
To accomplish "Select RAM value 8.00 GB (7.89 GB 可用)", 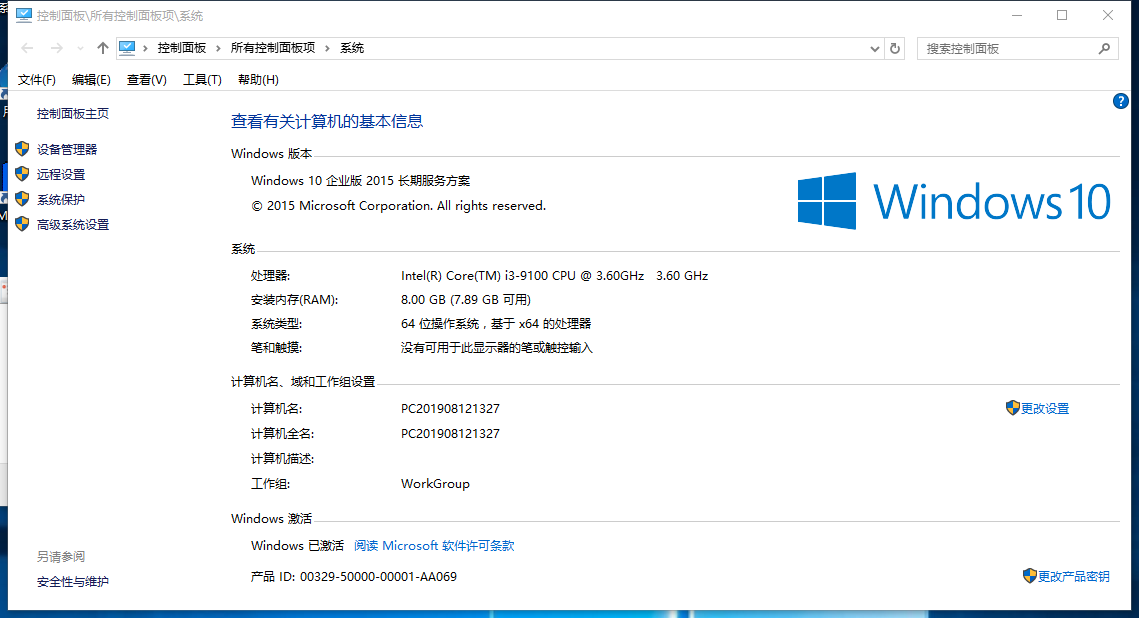I will coord(466,300).
